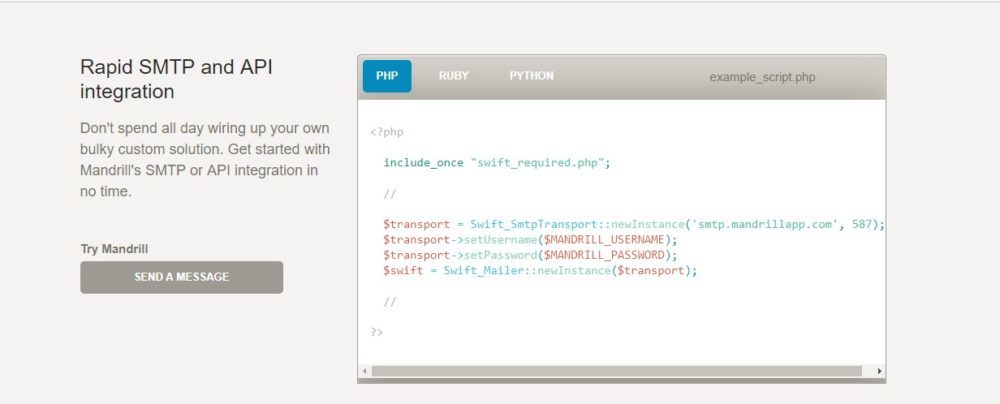
Task: Click the include_once "swift_required.php" line
Action: [x=496, y=162]
